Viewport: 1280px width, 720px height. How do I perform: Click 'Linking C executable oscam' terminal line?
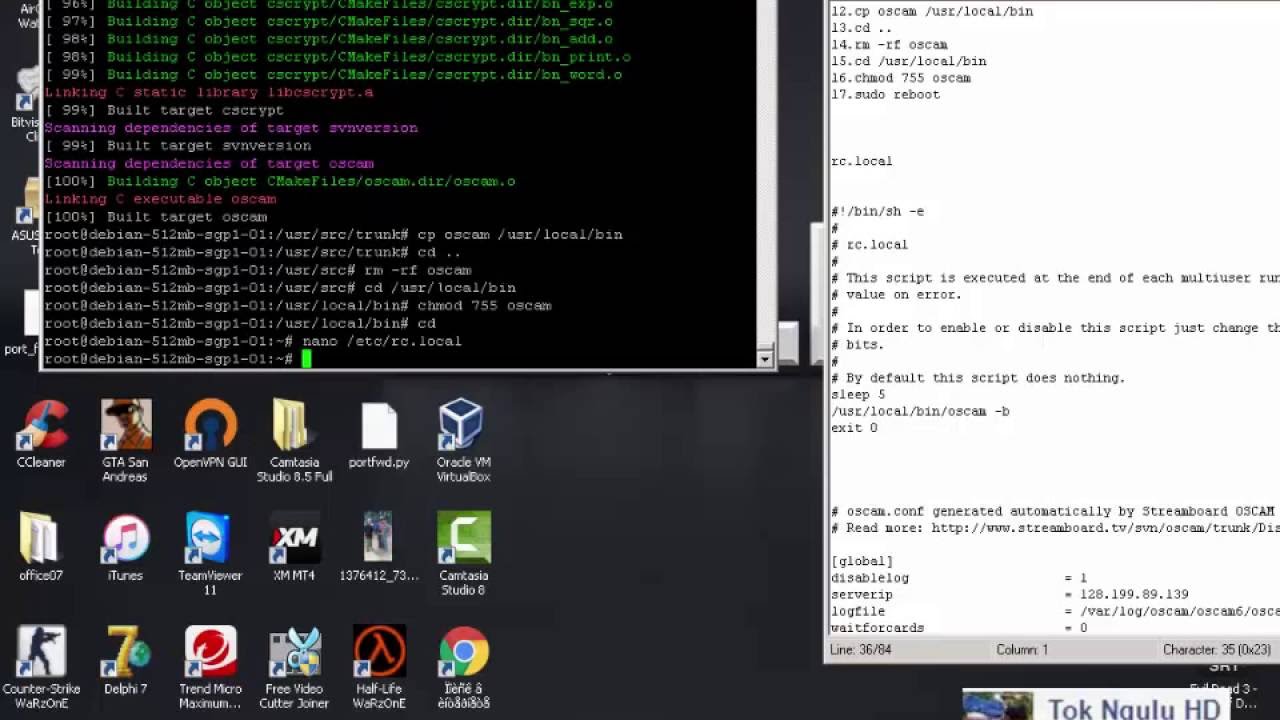point(160,199)
